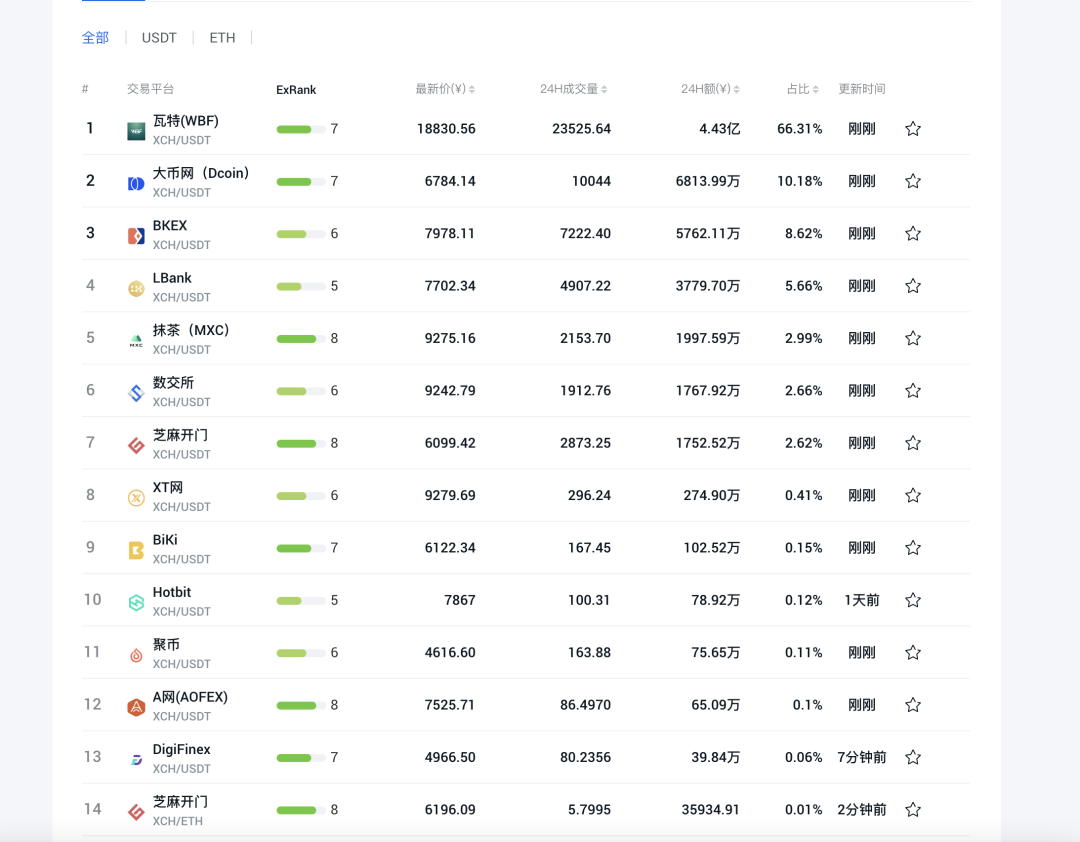This screenshot has width=1080, height=842.
Task: Click the BiKi exchange name
Action: (165, 540)
